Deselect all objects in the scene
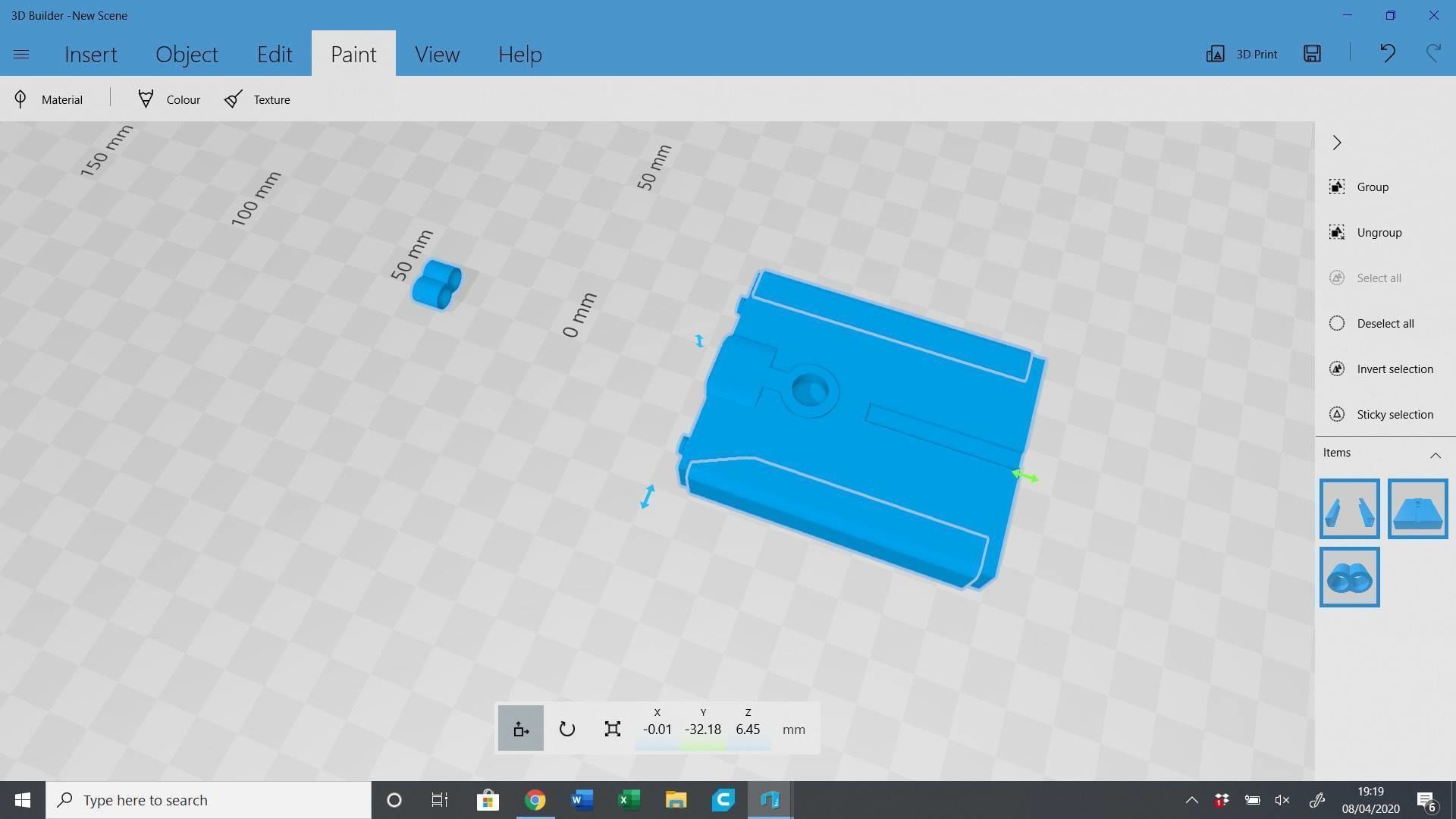1456x819 pixels. tap(1385, 323)
